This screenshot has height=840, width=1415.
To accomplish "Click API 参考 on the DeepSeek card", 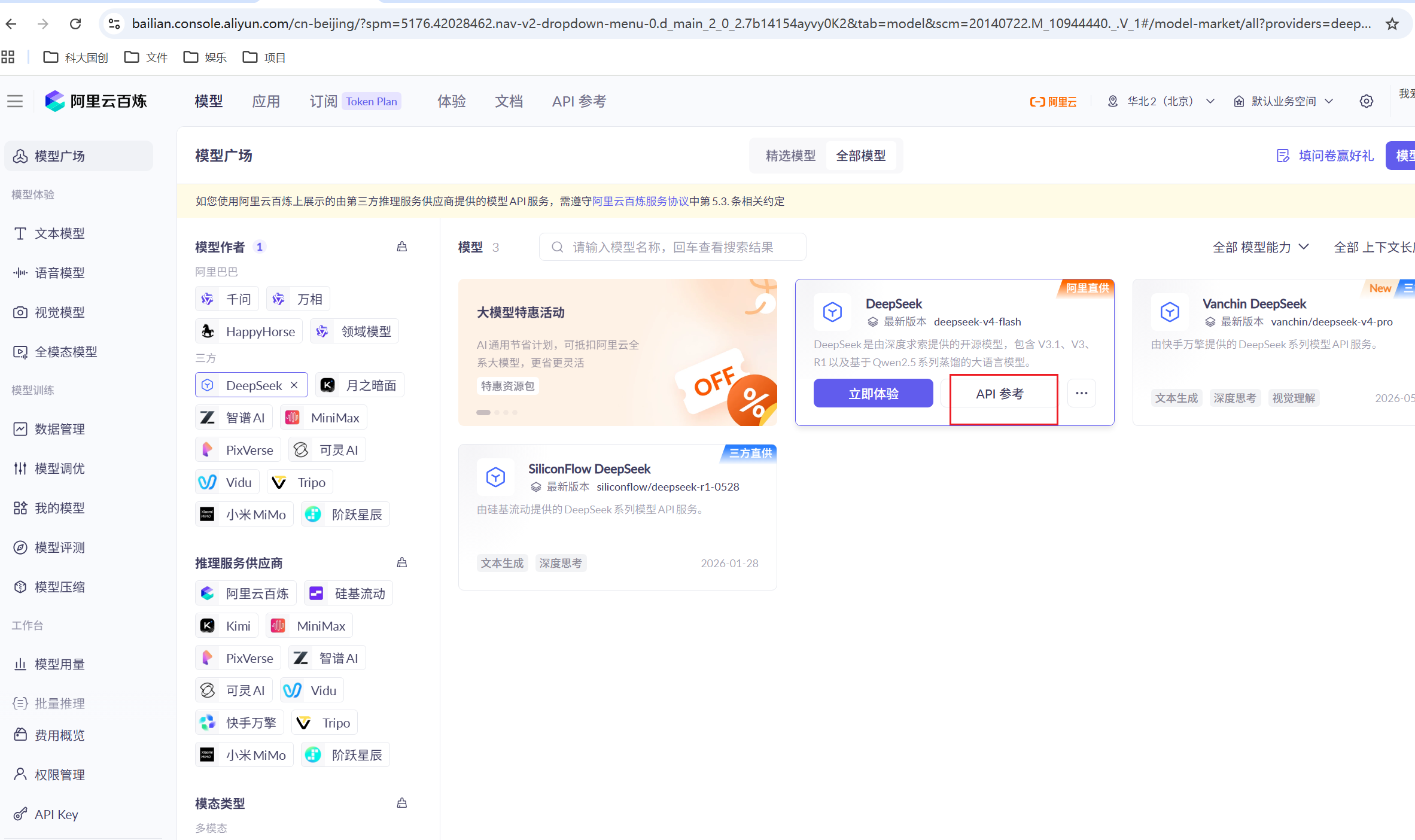I will (x=1000, y=394).
